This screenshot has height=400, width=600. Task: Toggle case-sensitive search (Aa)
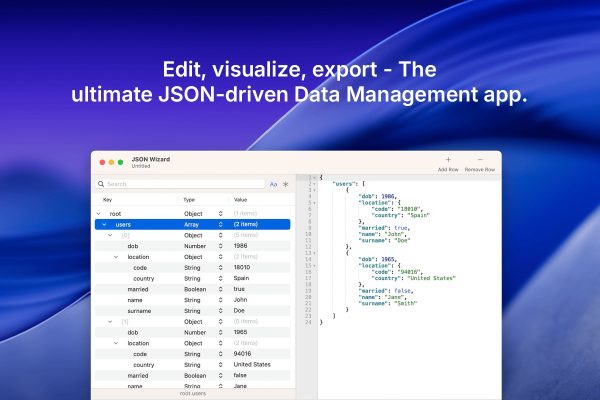click(x=273, y=184)
